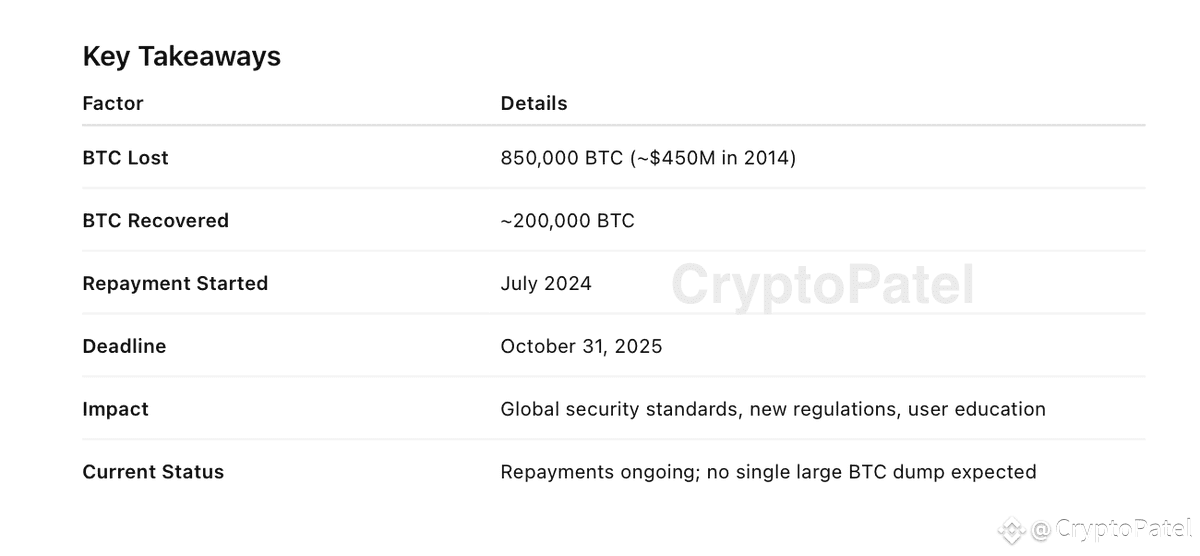Image resolution: width=1200 pixels, height=556 pixels.
Task: Click the @CryptoPatel handle at bottom right
Action: 1112,529
